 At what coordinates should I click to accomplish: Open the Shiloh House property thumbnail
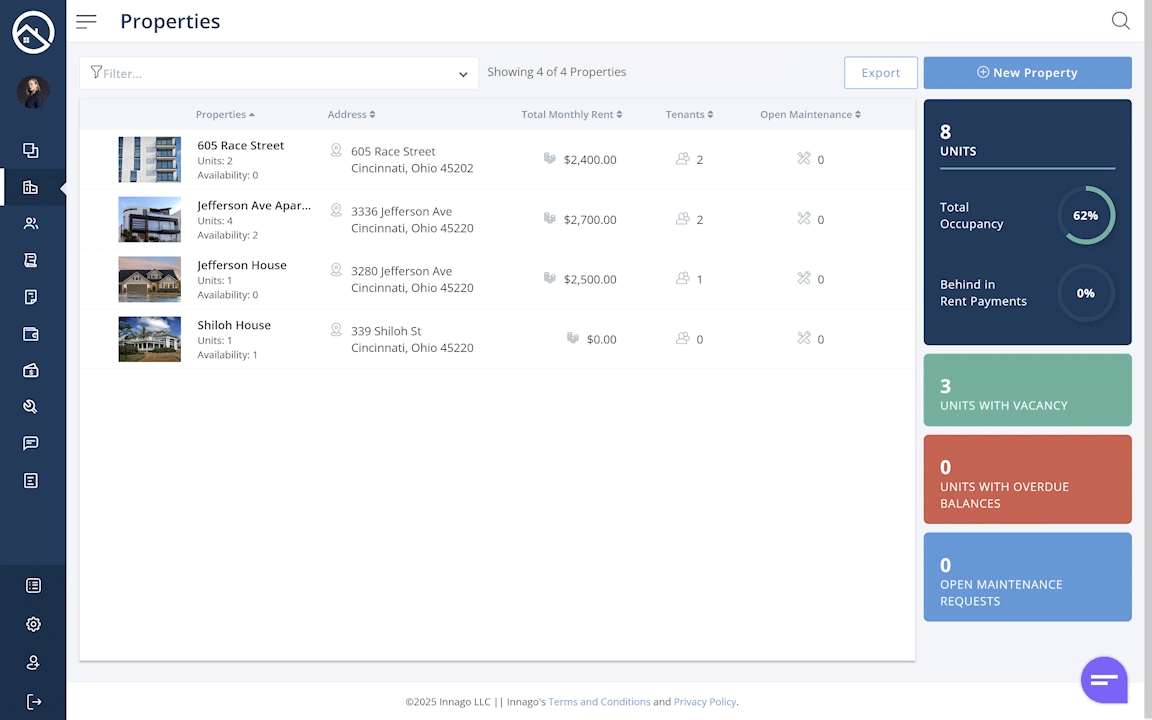pyautogui.click(x=149, y=339)
